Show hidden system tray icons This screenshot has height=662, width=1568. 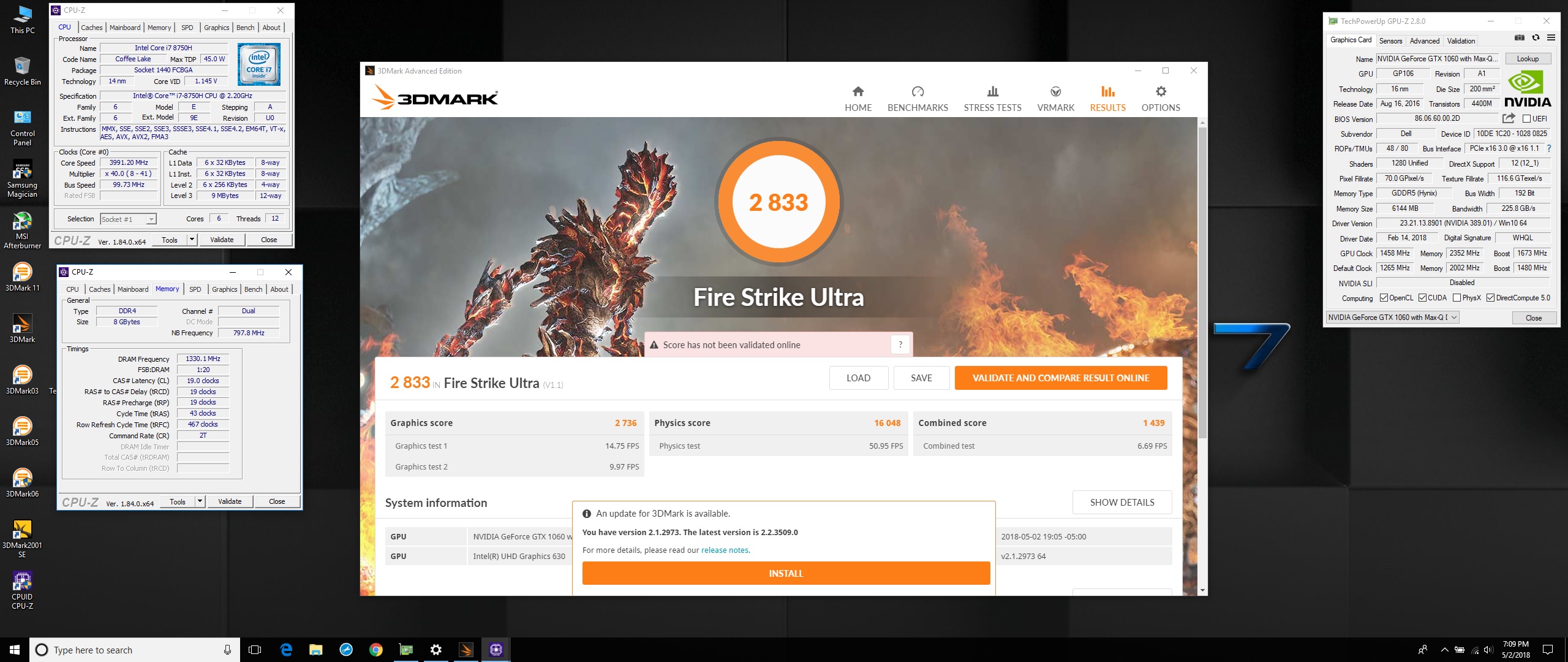(1445, 650)
